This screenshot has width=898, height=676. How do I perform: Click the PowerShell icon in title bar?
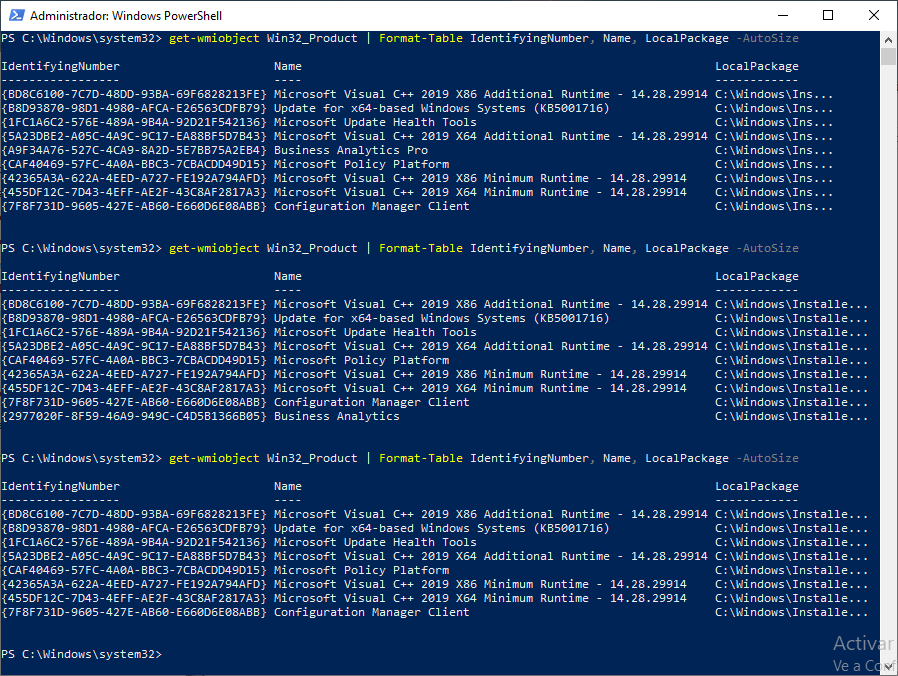[17, 15]
